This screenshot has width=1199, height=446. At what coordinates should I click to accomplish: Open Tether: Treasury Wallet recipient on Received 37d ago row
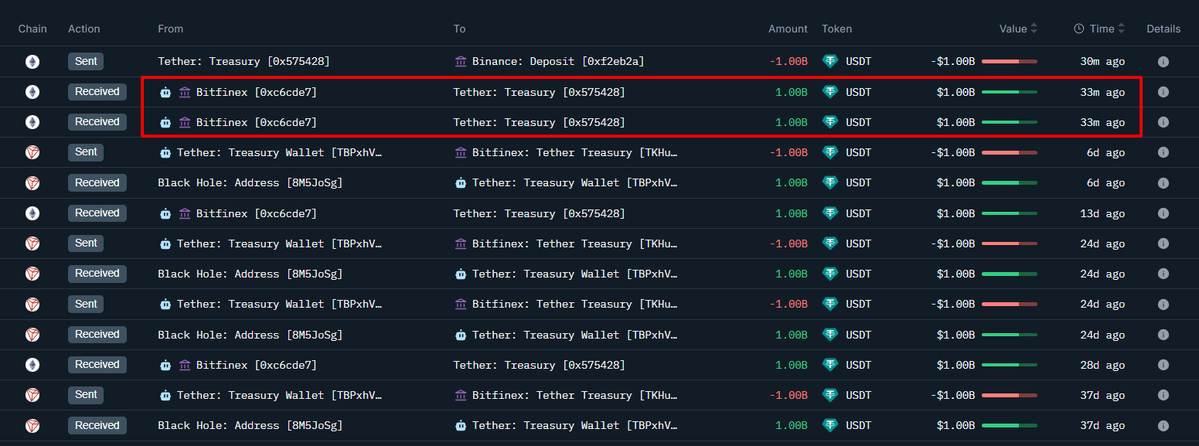coord(575,425)
